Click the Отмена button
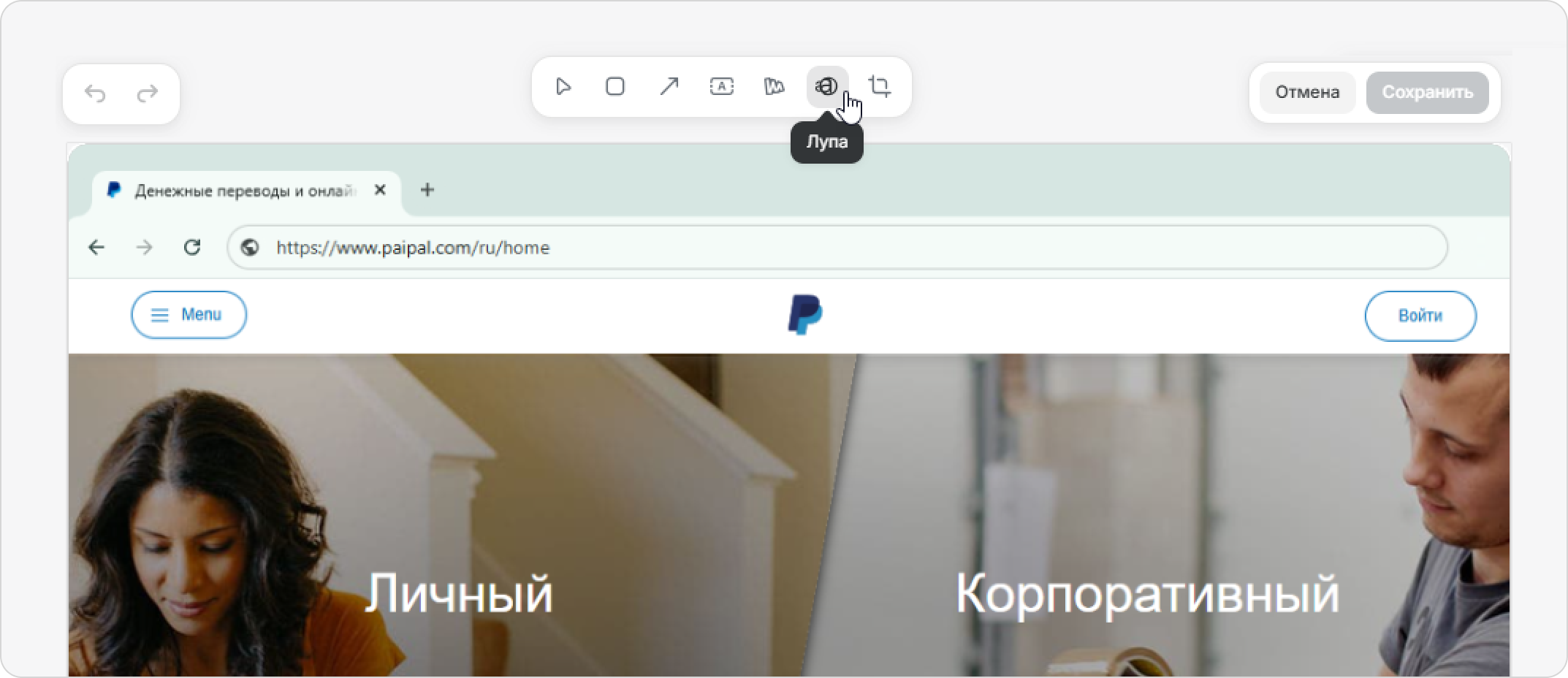This screenshot has width=1568, height=678. point(1307,92)
